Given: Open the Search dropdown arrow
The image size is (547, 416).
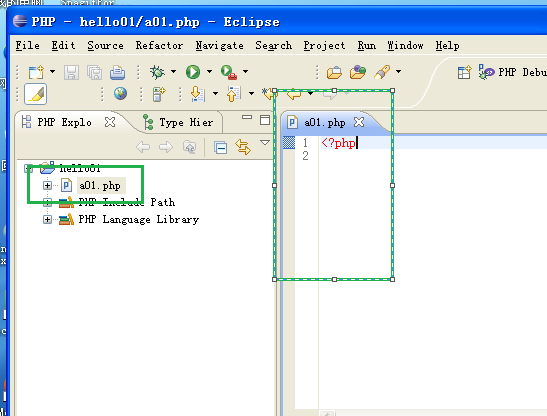Looking at the screenshot, I should click(398, 72).
